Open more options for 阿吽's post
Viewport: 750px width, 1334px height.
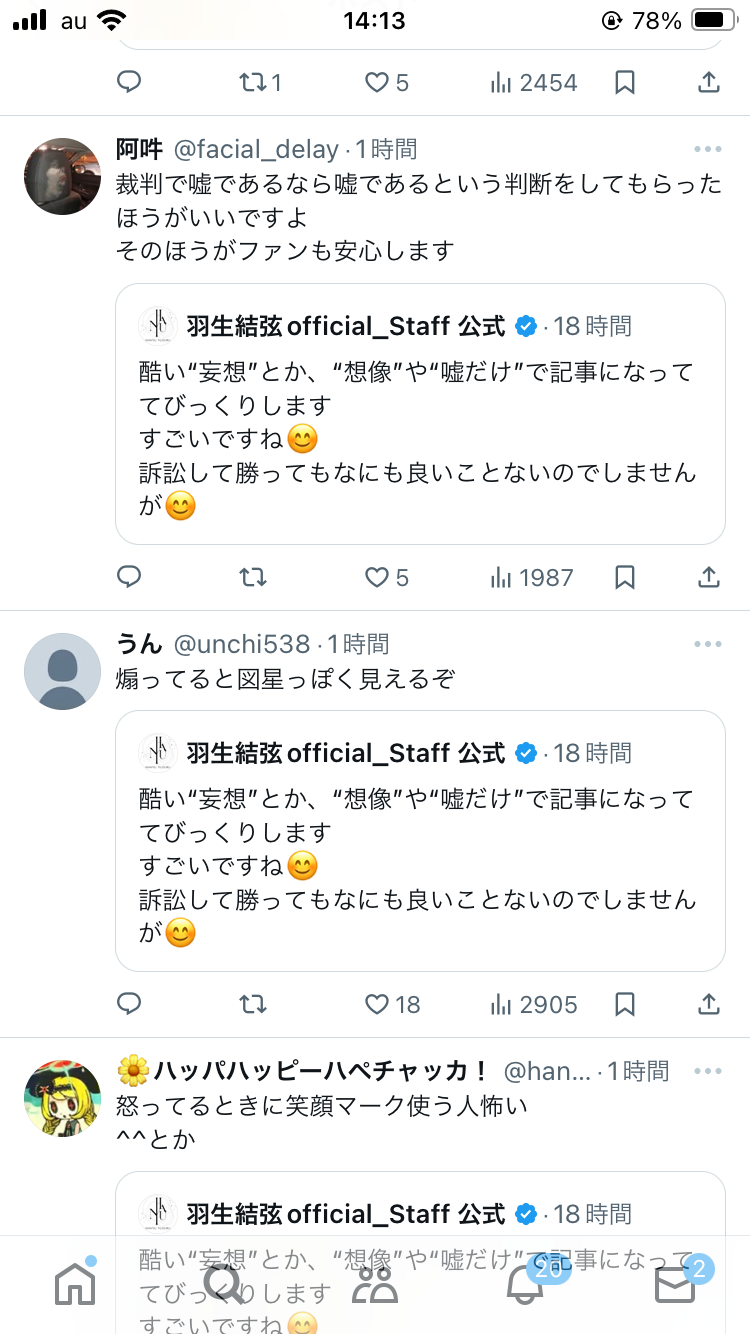tap(707, 150)
